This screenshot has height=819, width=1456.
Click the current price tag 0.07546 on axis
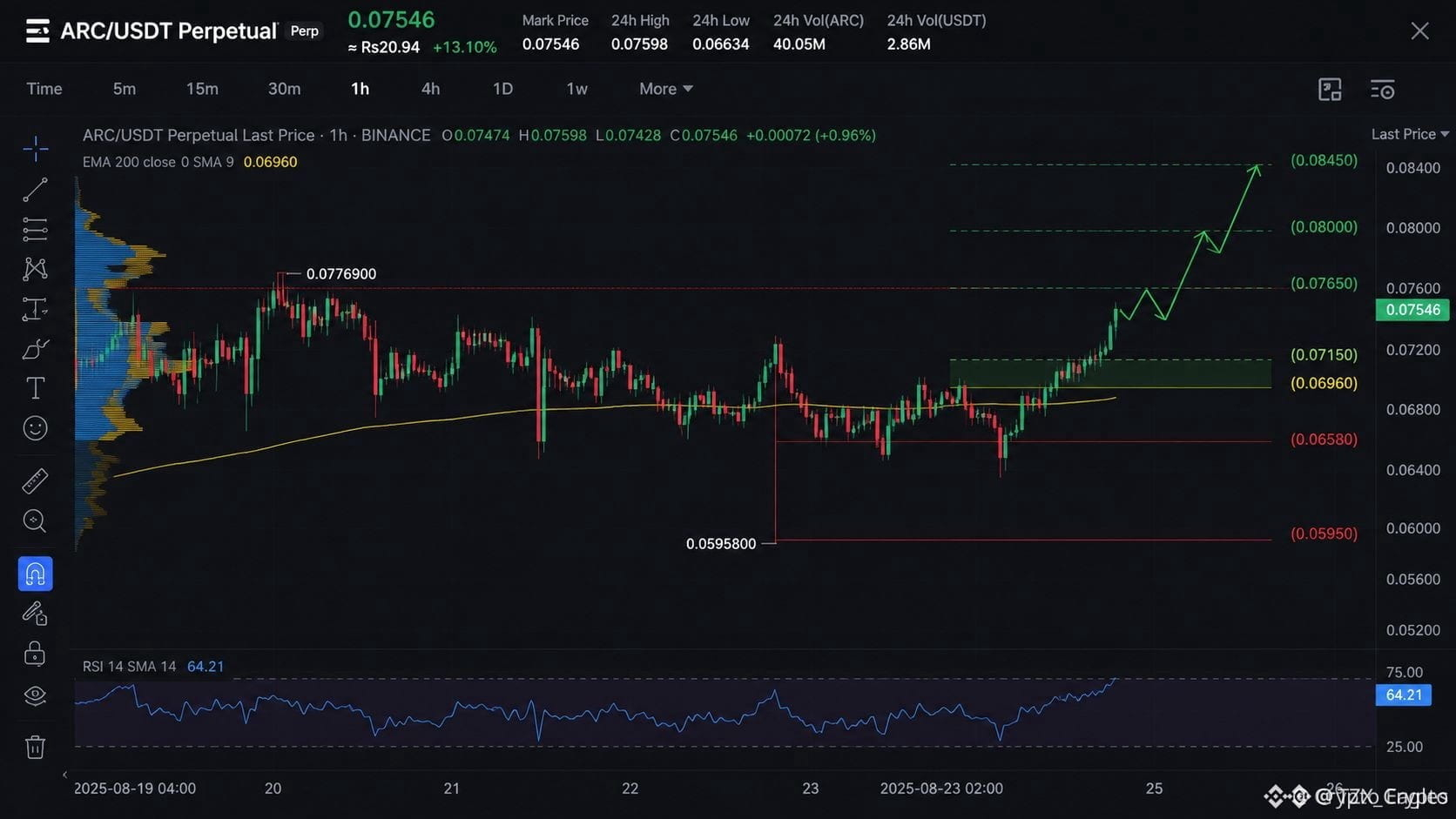click(x=1412, y=310)
